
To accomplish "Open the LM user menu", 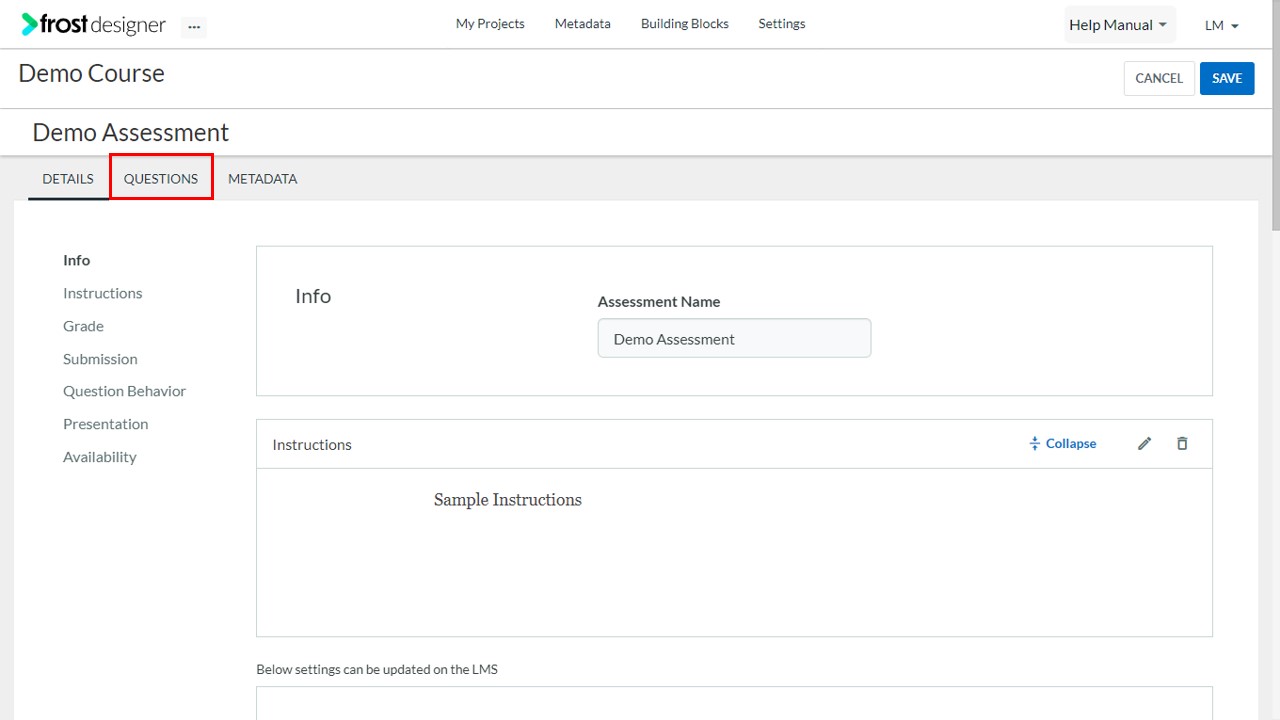I will coord(1222,25).
